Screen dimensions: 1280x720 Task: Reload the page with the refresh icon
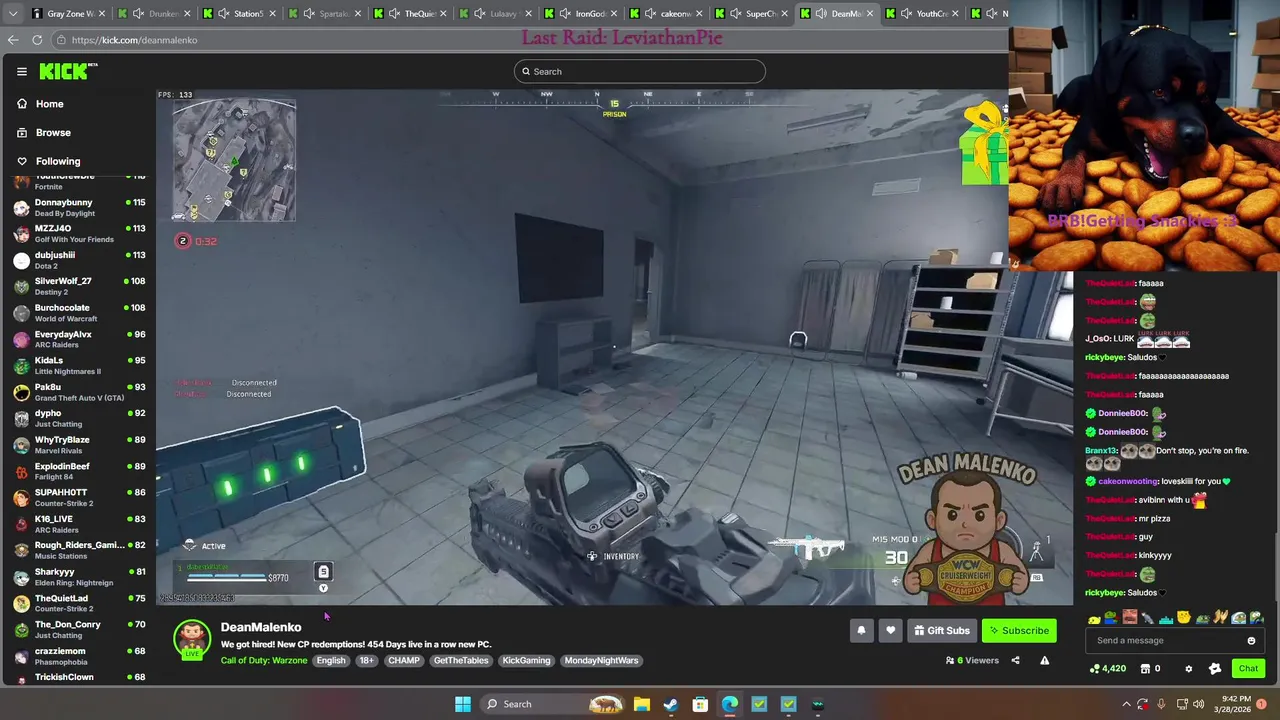coord(37,40)
